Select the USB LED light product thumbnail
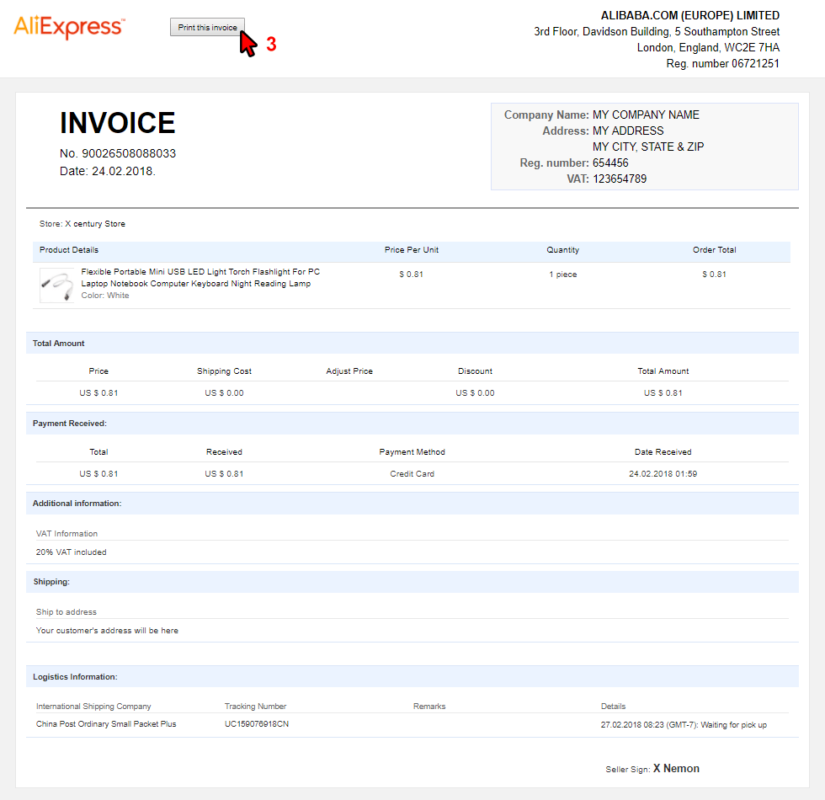Viewport: 825px width, 800px height. pyautogui.click(x=57, y=285)
